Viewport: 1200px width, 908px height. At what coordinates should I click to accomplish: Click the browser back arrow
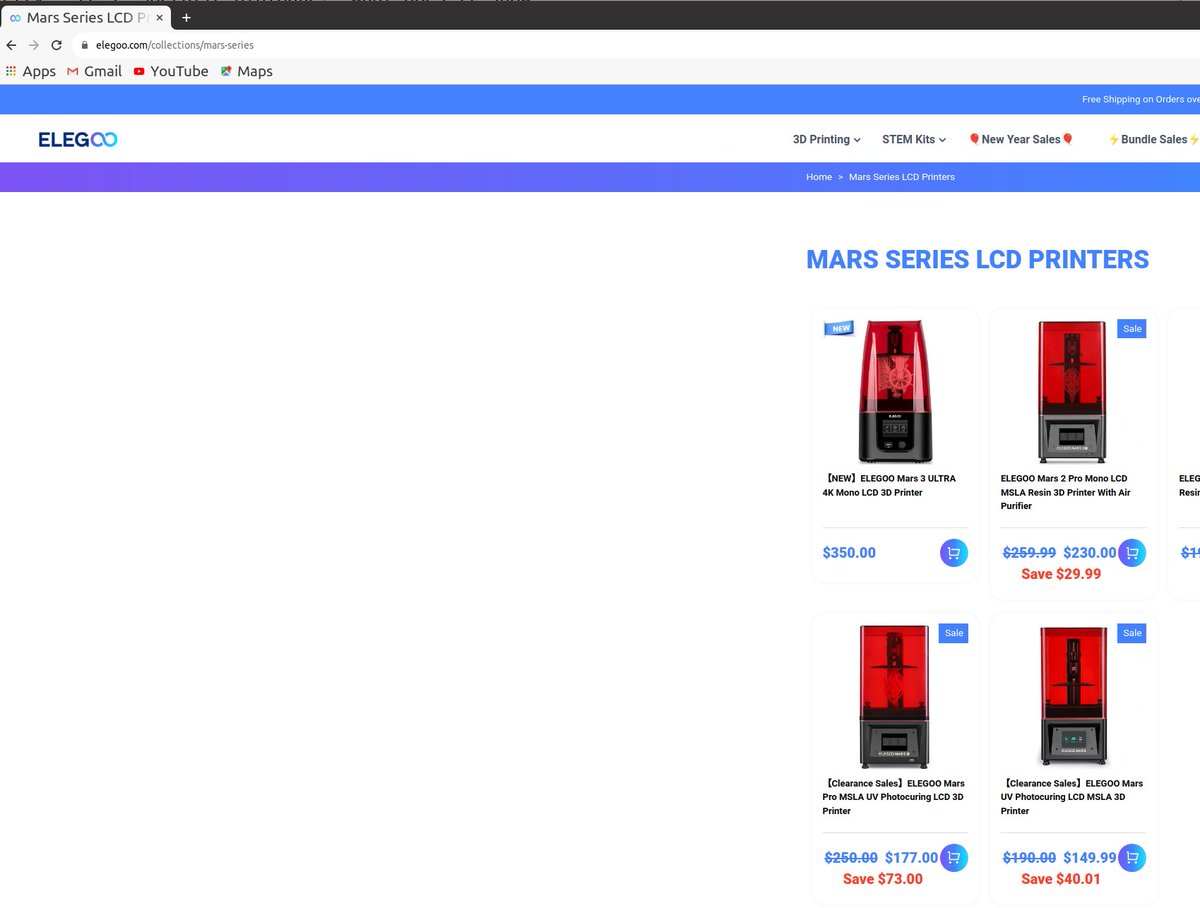click(x=11, y=45)
